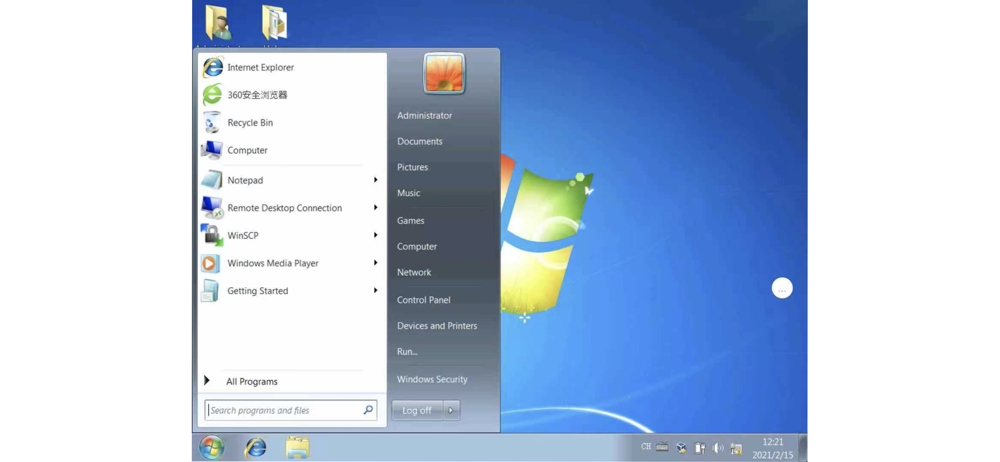This screenshot has height=462, width=1000.
Task: Click the CH language indicator in tray
Action: pos(646,447)
